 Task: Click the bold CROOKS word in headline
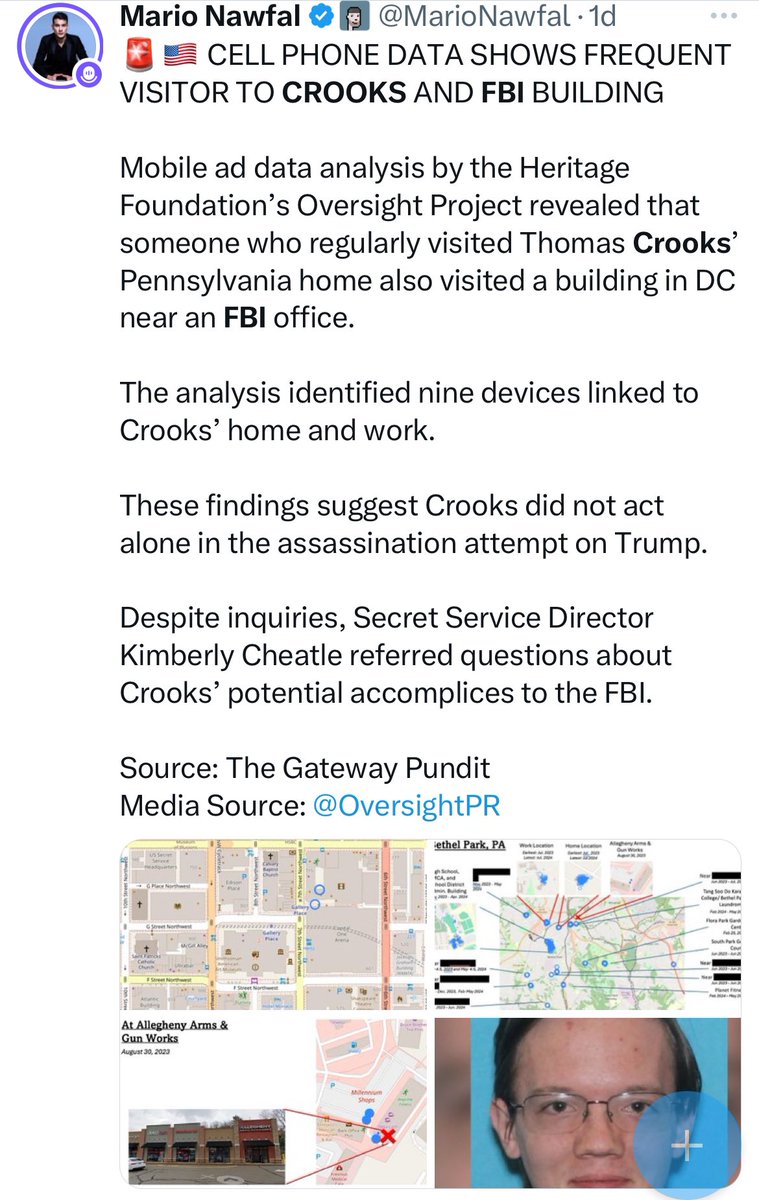click(345, 93)
